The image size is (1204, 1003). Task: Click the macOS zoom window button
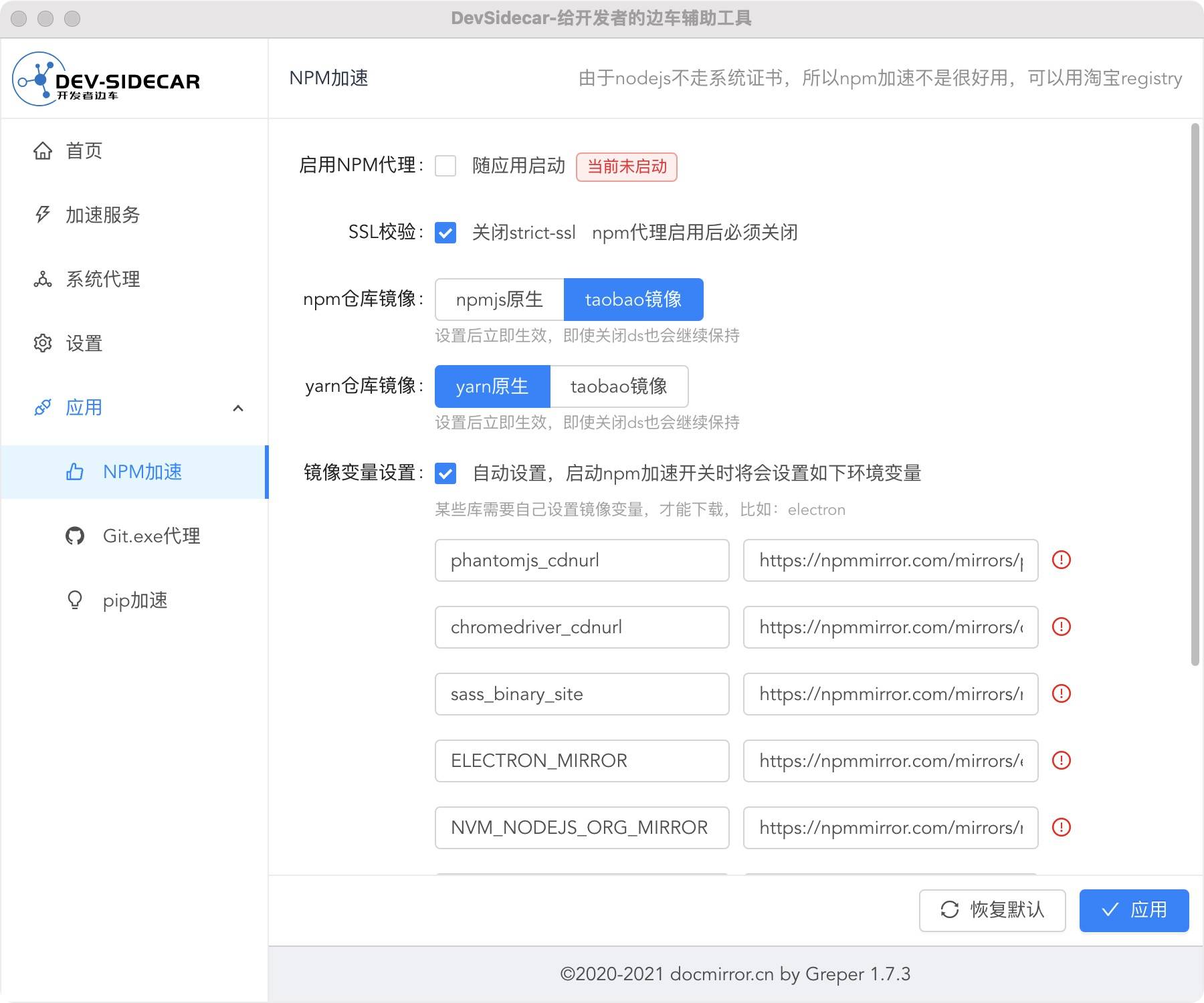click(x=72, y=19)
